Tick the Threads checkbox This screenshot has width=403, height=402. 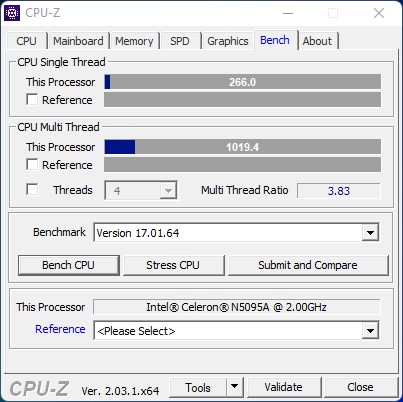pos(32,189)
